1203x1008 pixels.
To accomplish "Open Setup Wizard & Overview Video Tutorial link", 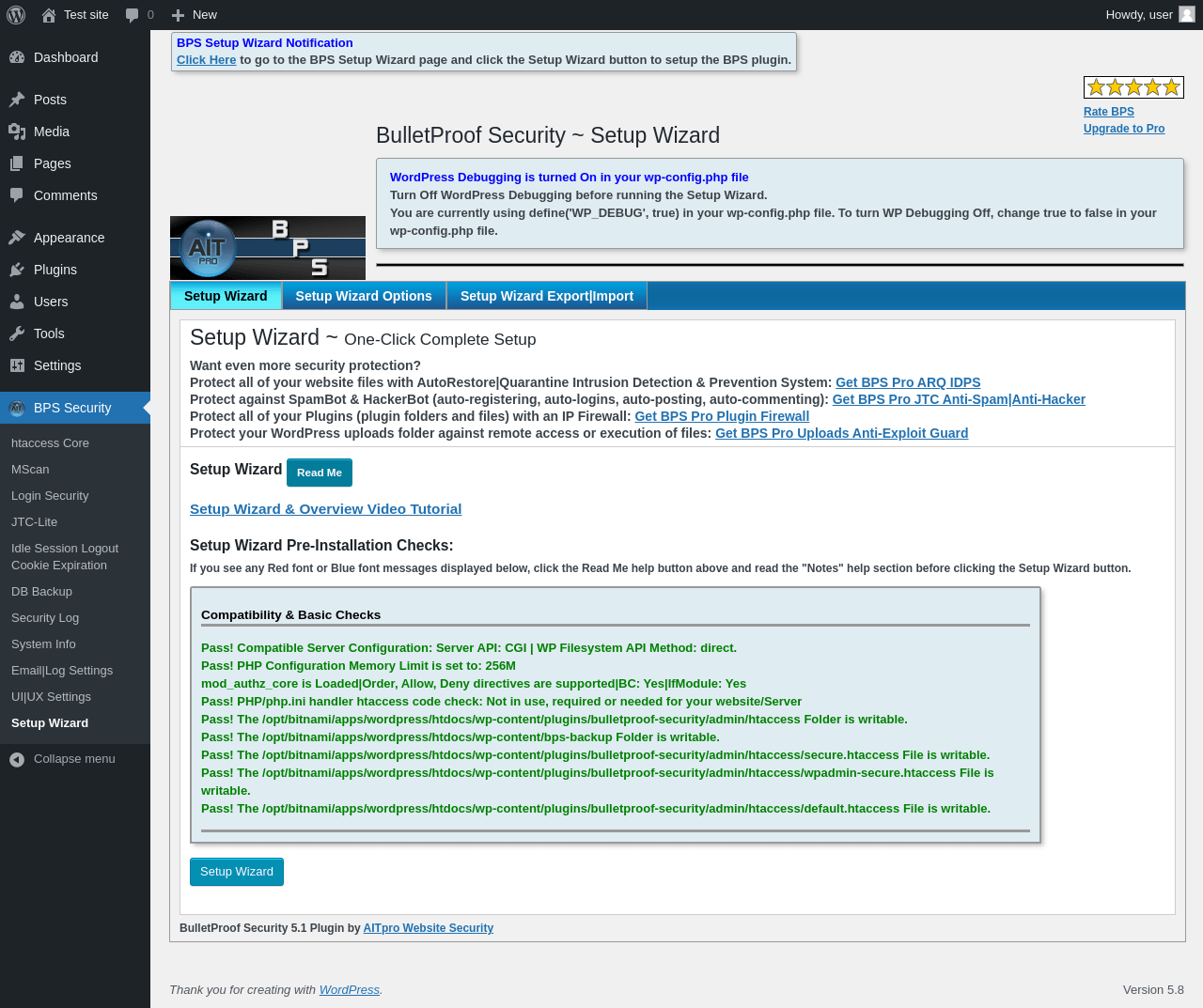I will click(325, 509).
